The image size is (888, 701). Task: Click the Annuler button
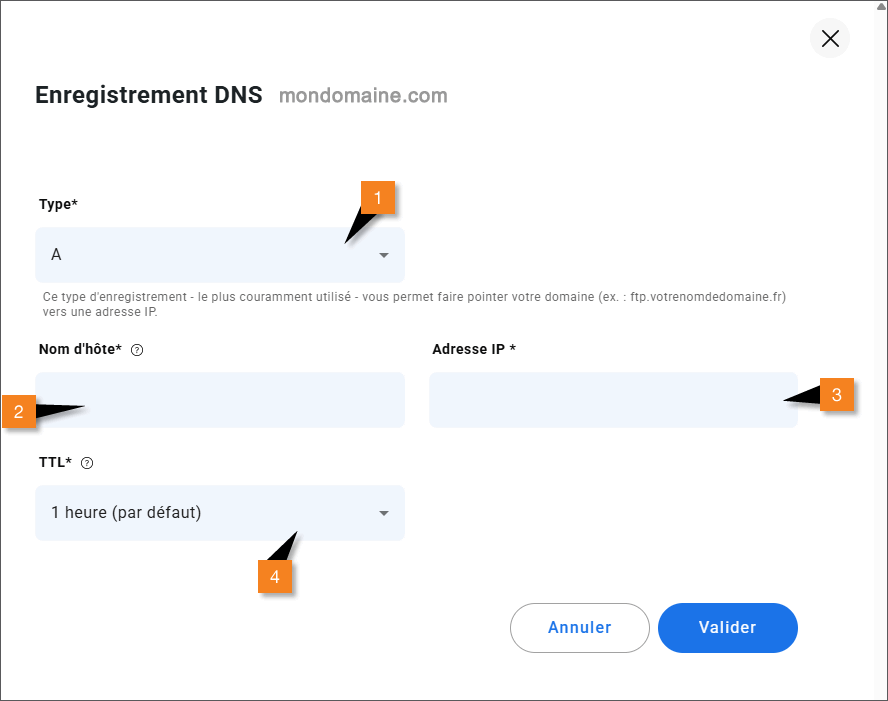[579, 627]
